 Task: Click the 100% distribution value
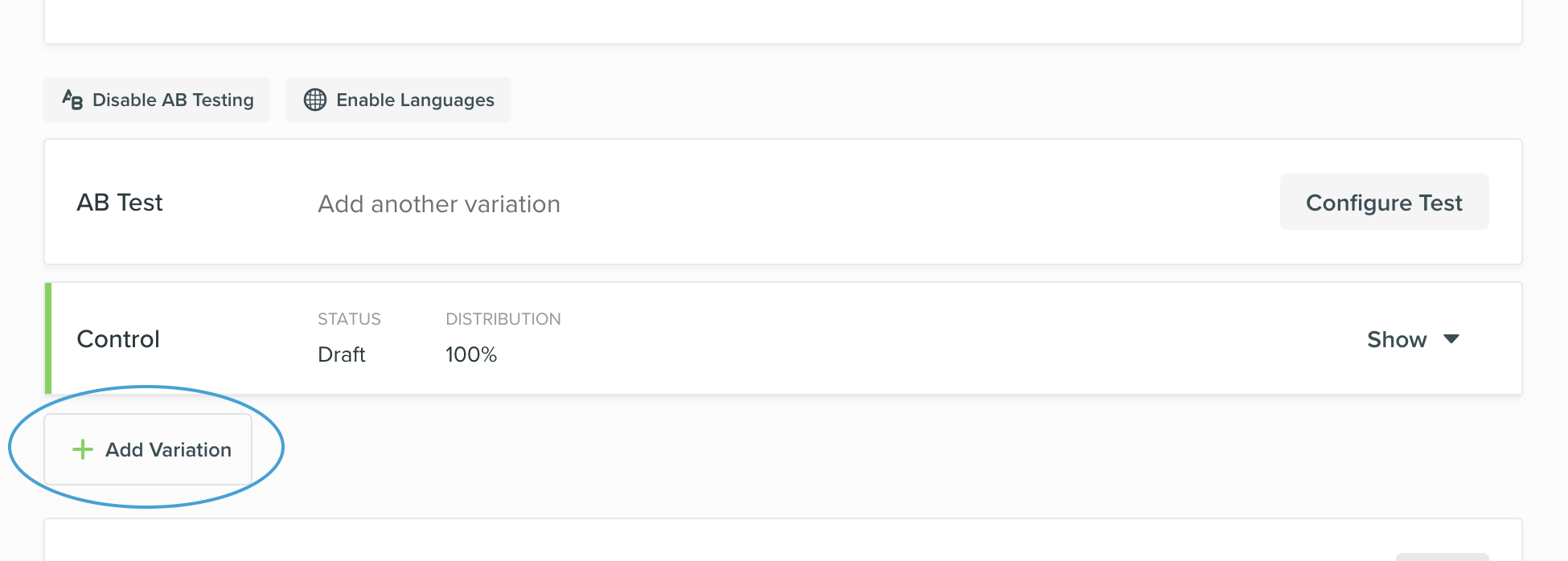point(471,354)
